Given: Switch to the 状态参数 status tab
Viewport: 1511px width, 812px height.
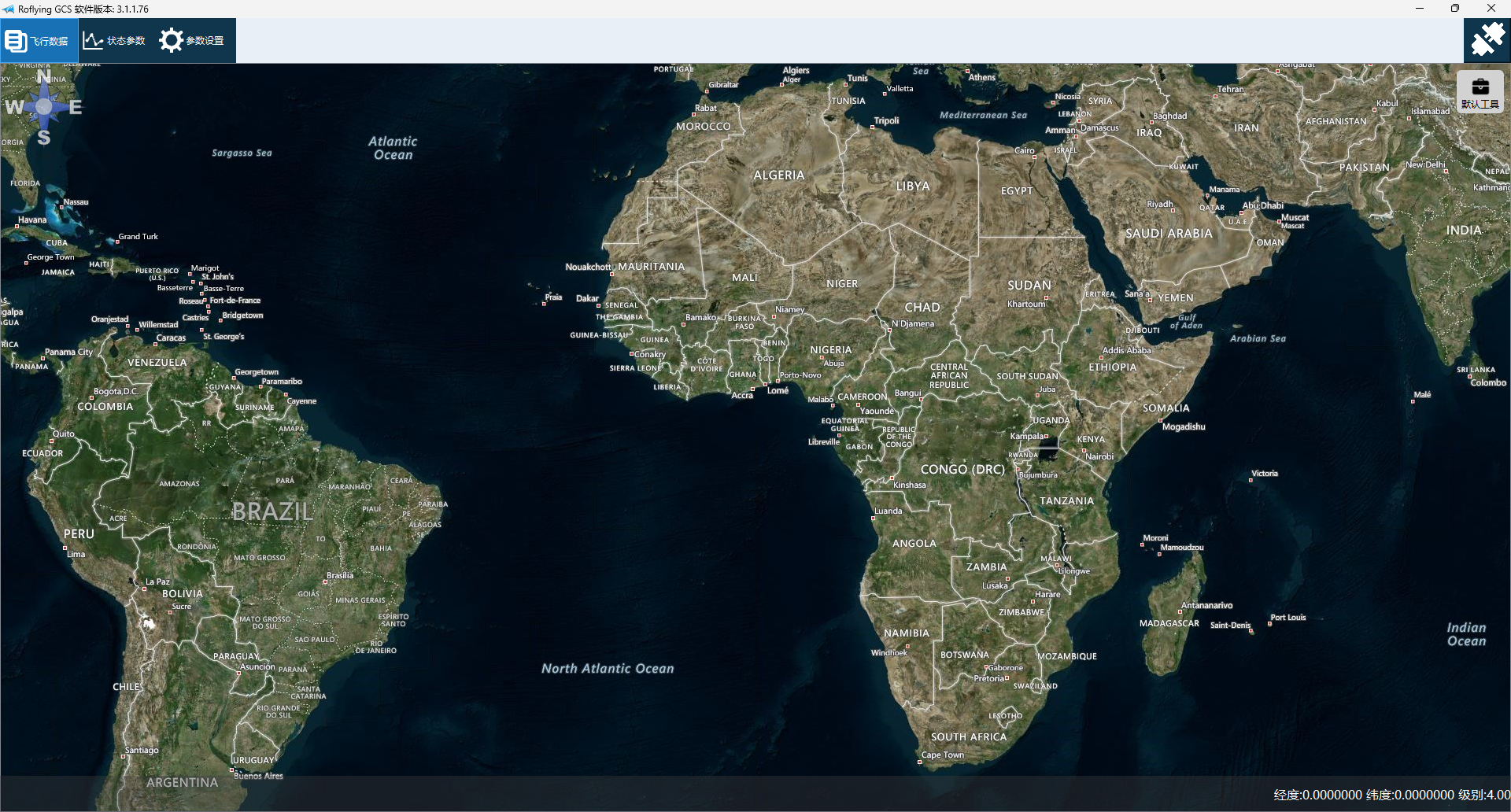Looking at the screenshot, I should [115, 41].
